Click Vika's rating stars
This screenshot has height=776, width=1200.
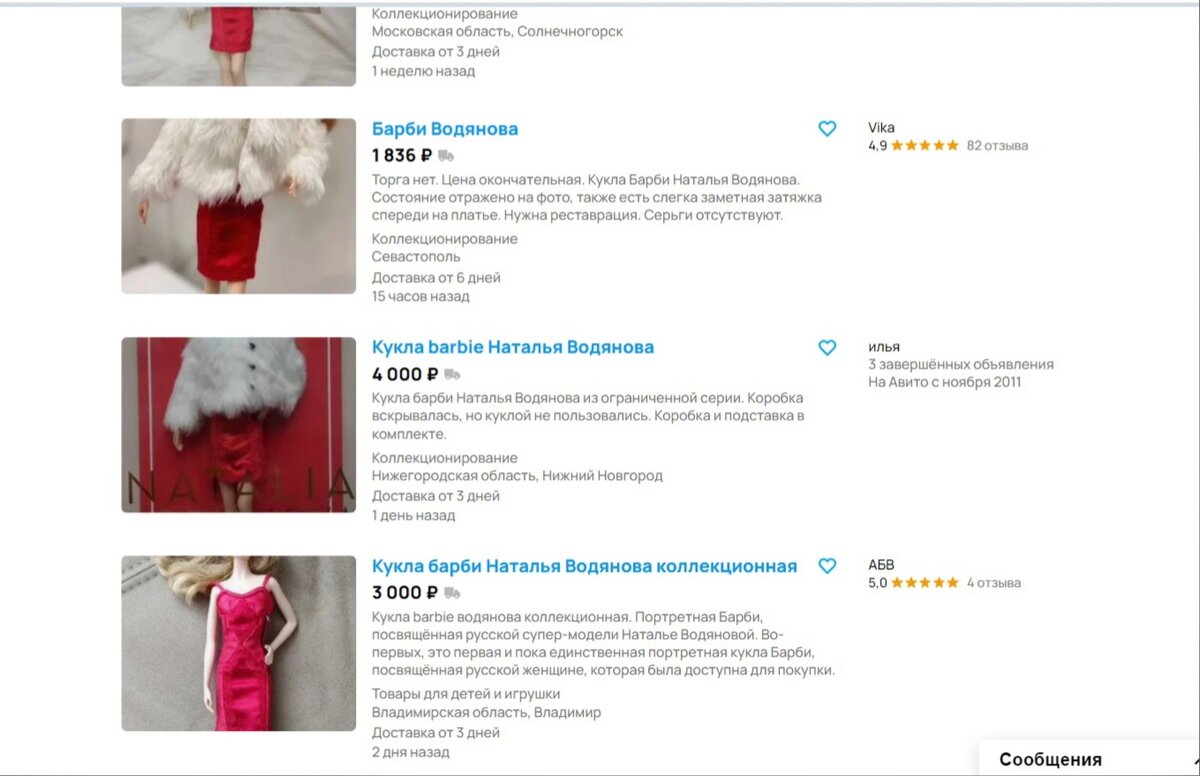(x=925, y=145)
